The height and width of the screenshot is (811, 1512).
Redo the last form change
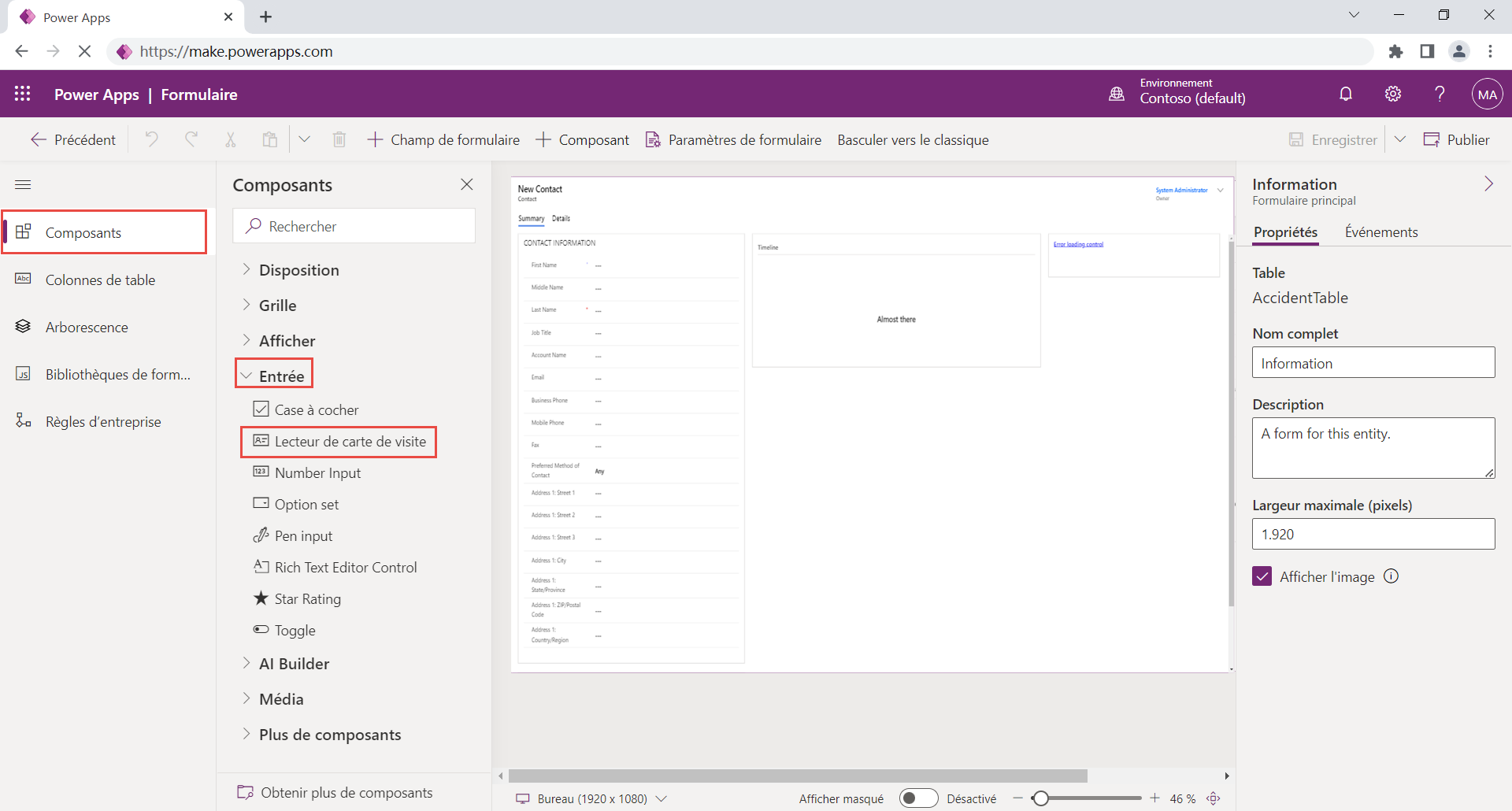pyautogui.click(x=191, y=139)
